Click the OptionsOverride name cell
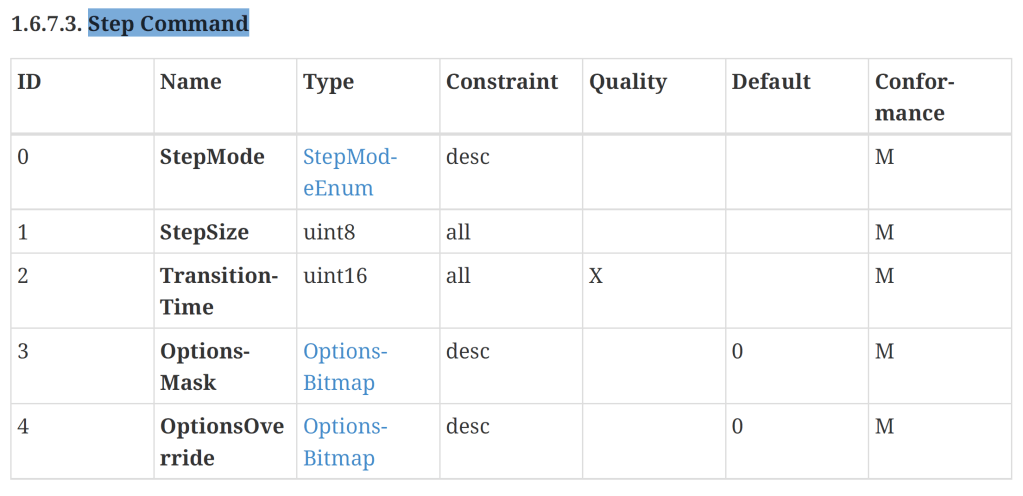 [x=222, y=442]
